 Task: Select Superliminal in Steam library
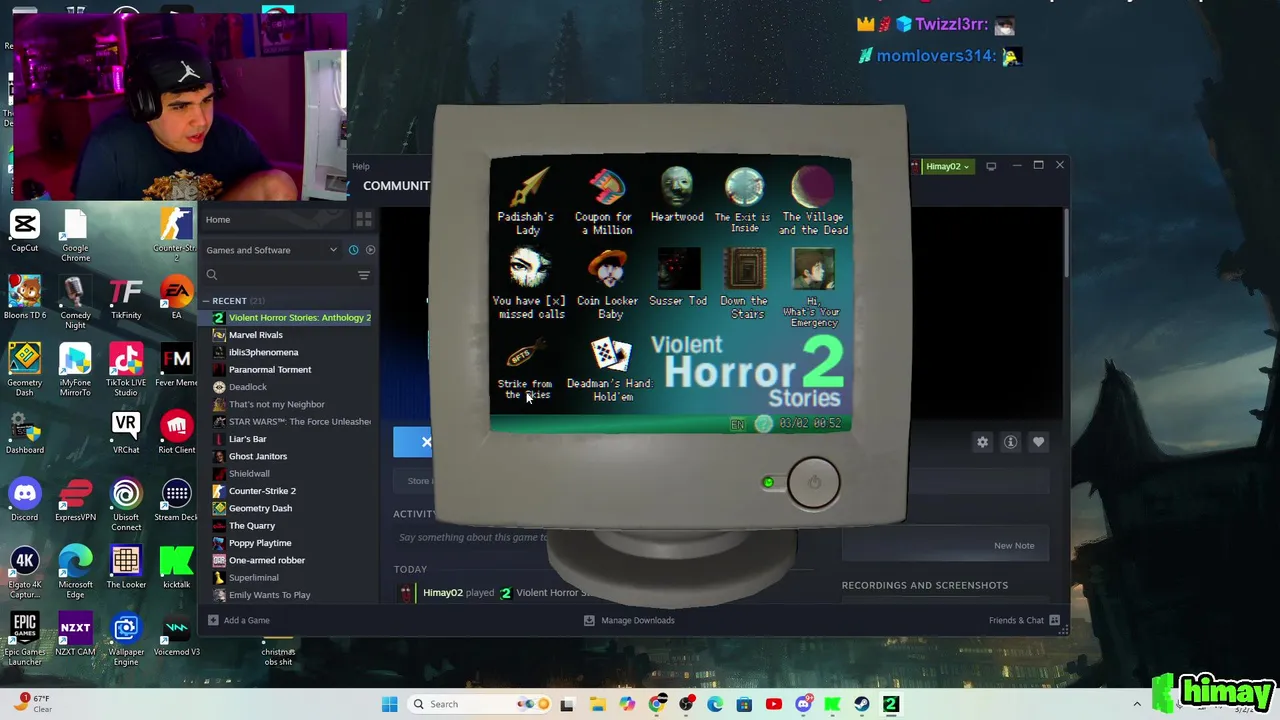click(x=254, y=577)
